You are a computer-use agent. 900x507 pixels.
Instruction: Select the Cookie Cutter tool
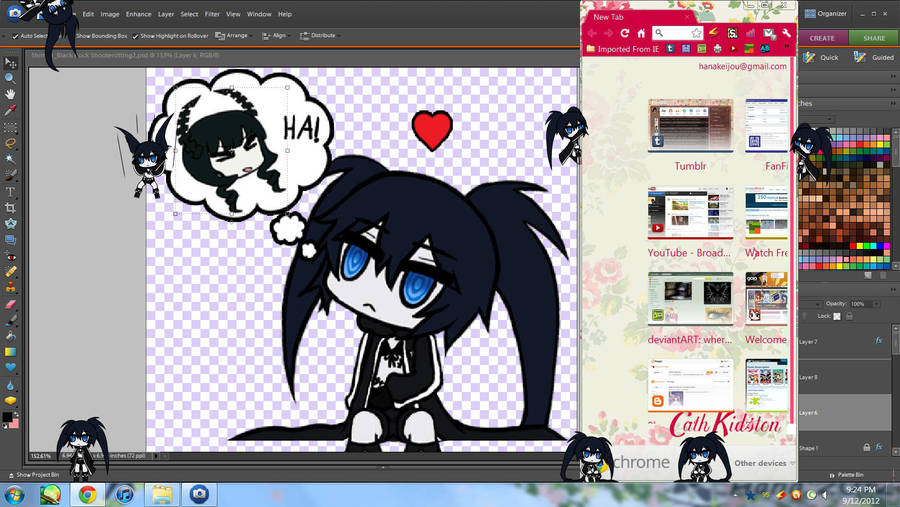(10, 223)
